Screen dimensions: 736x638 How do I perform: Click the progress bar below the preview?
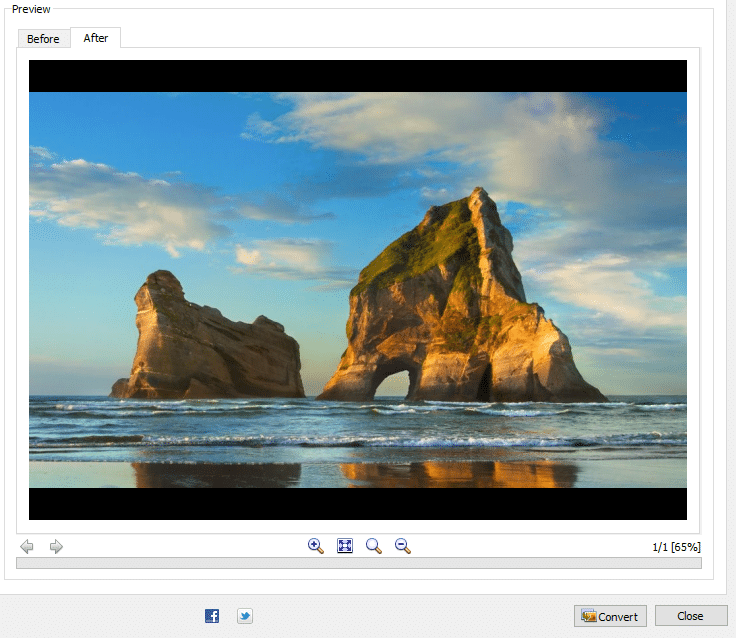click(x=359, y=563)
